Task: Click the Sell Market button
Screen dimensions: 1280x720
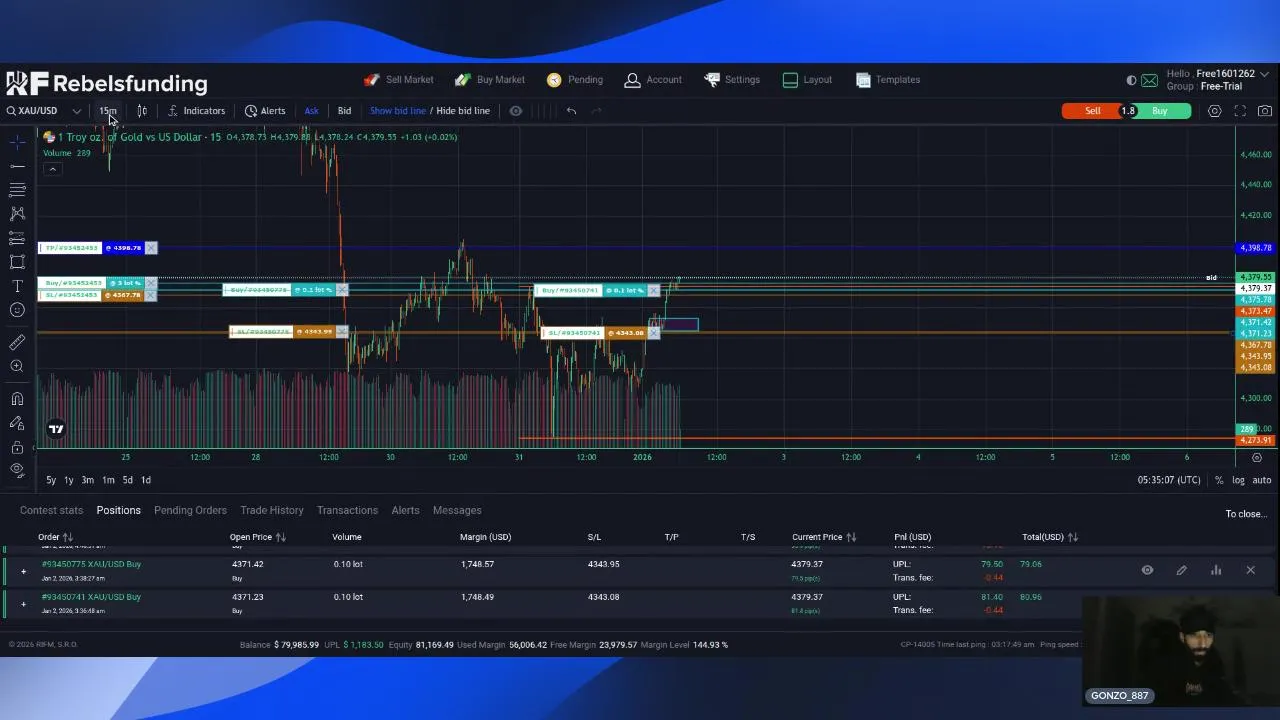Action: [x=398, y=80]
